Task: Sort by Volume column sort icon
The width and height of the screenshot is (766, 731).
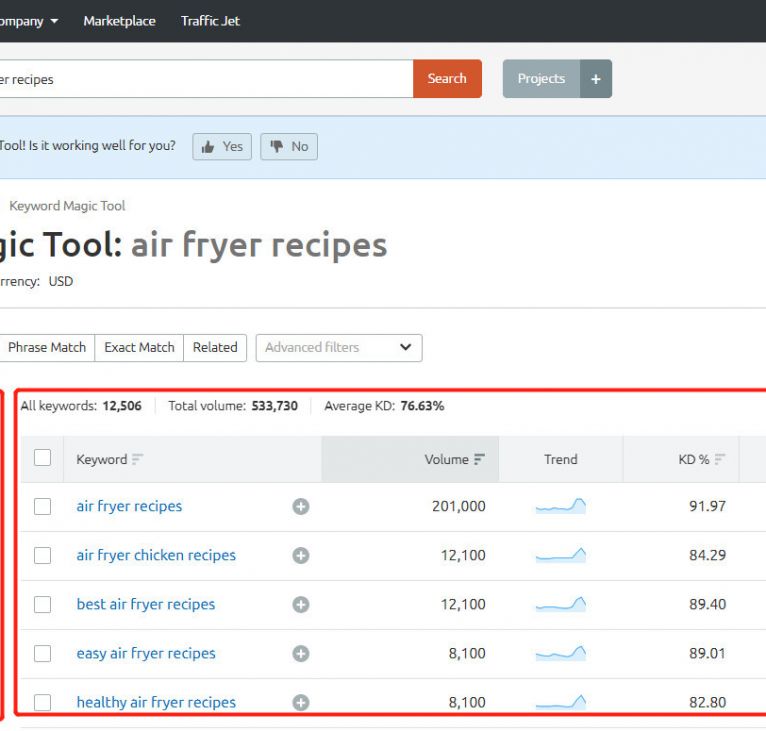Action: [480, 460]
